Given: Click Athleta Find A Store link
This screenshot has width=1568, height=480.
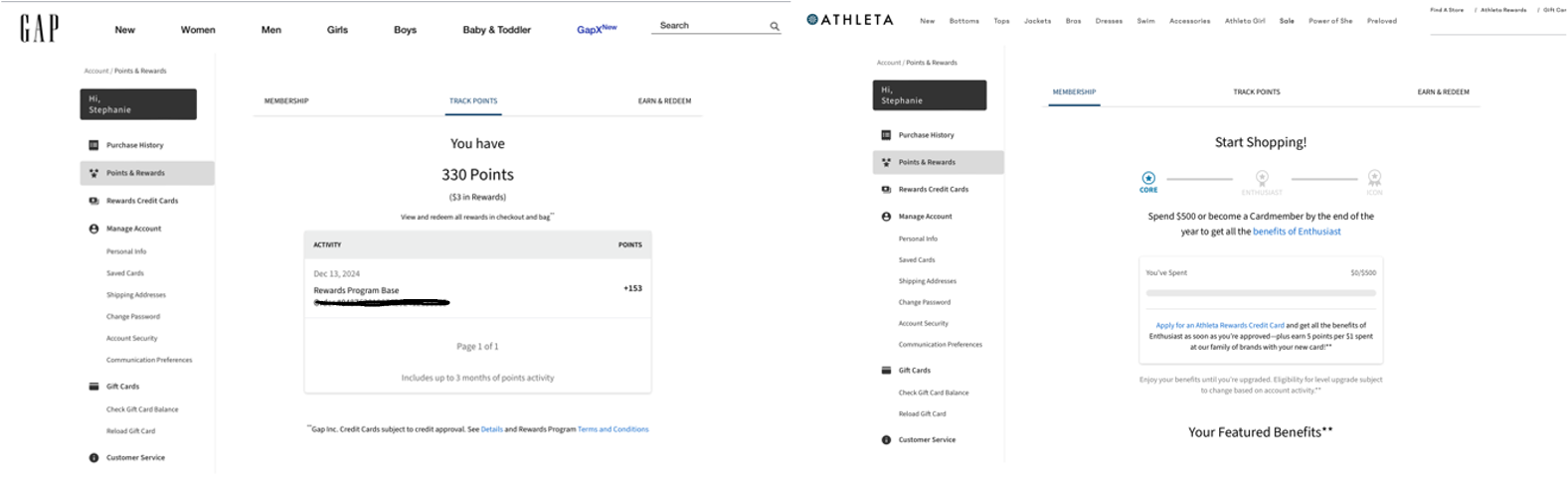Looking at the screenshot, I should 1447,10.
